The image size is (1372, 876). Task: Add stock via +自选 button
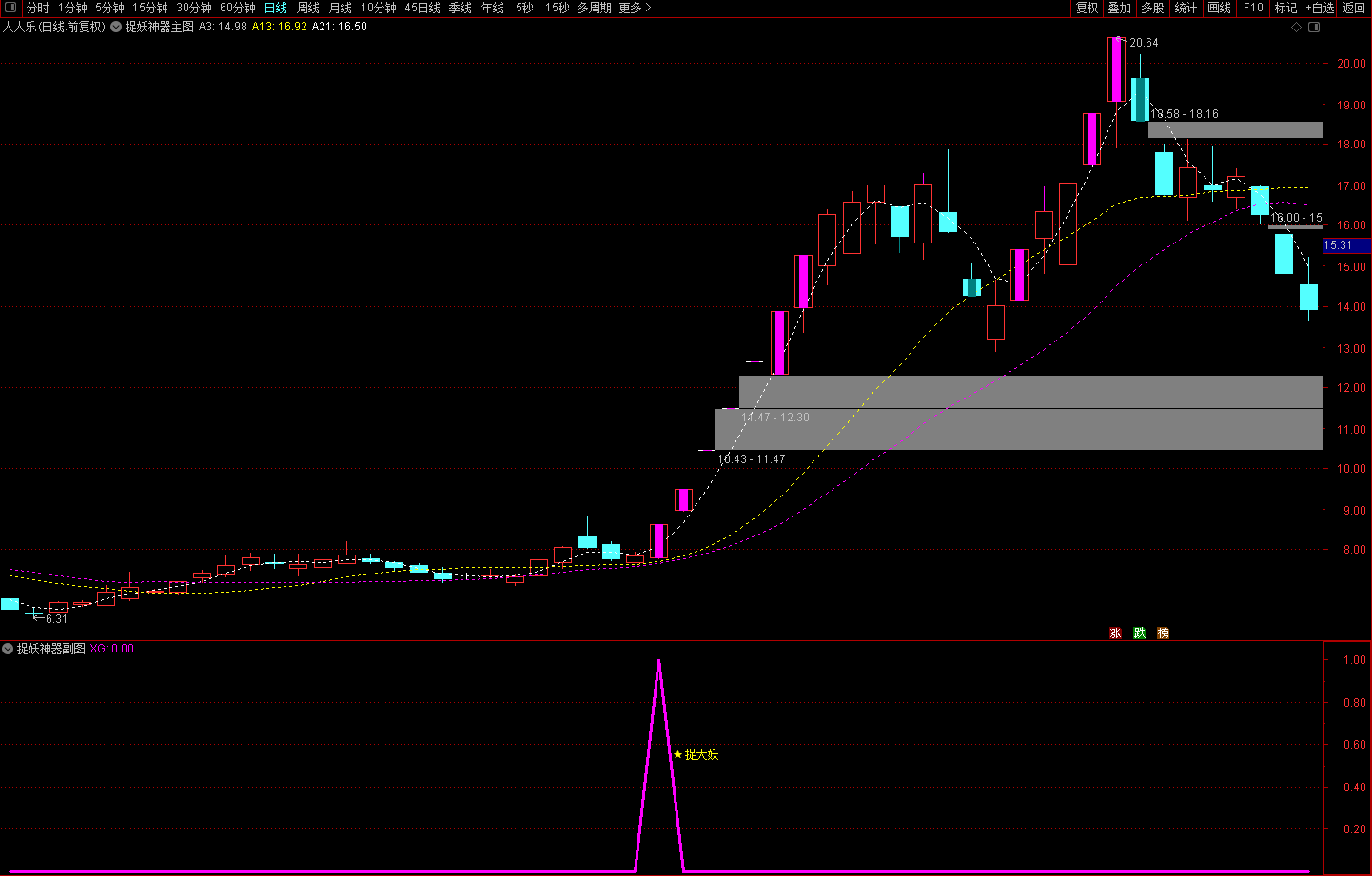pyautogui.click(x=1320, y=8)
